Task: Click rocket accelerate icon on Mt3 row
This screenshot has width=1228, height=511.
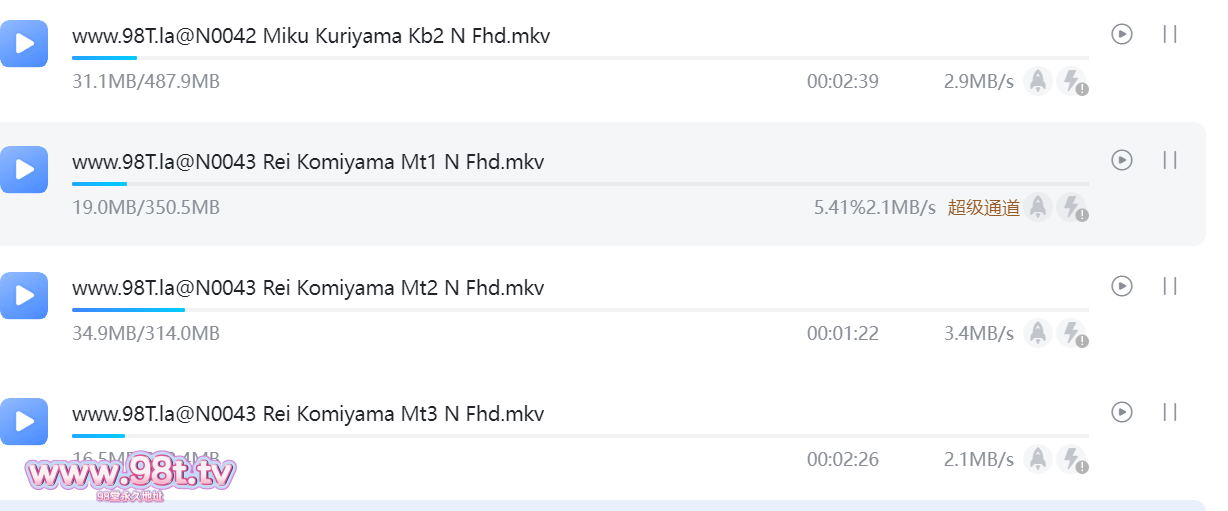Action: [1038, 459]
